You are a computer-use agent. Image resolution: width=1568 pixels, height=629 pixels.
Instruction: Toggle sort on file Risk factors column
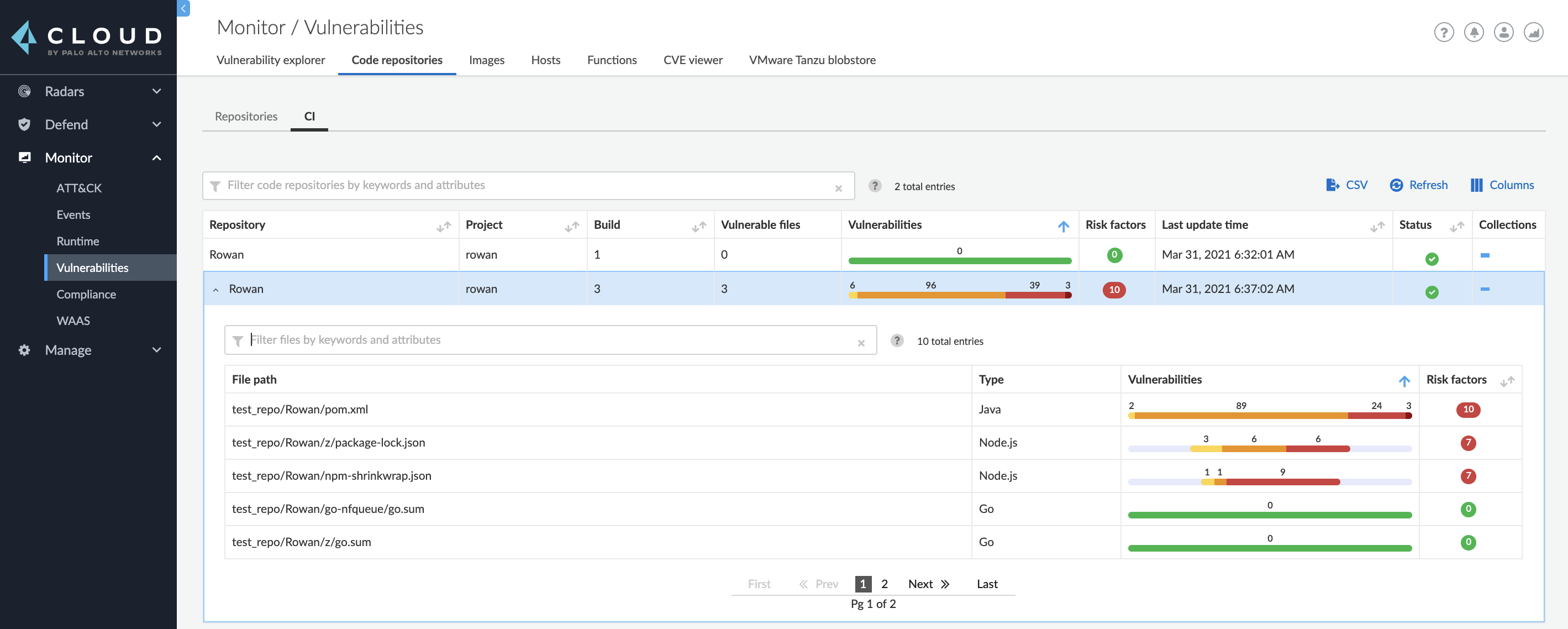click(1507, 381)
